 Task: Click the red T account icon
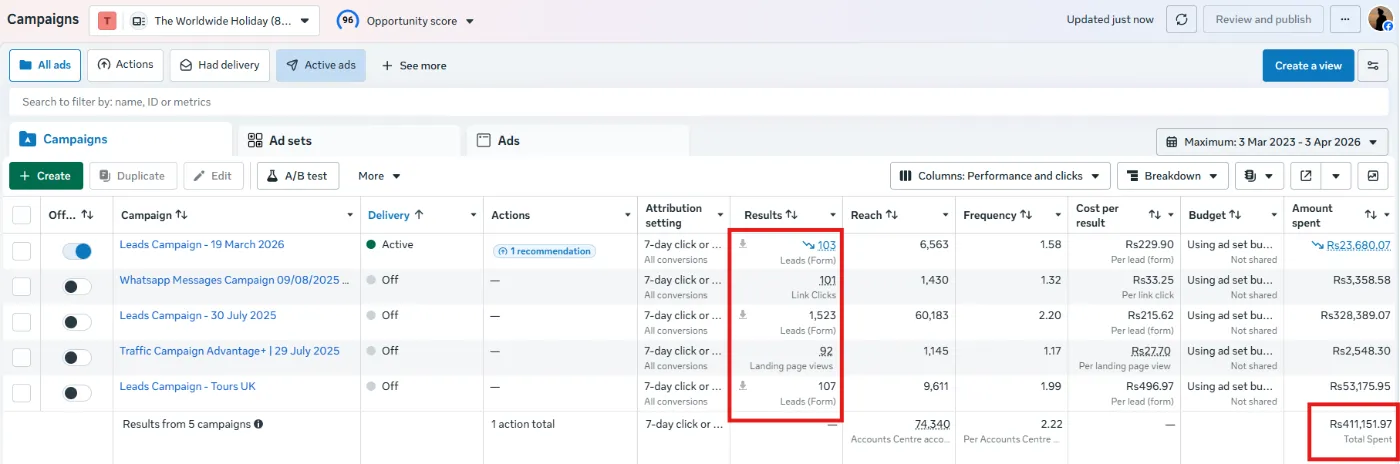point(107,20)
